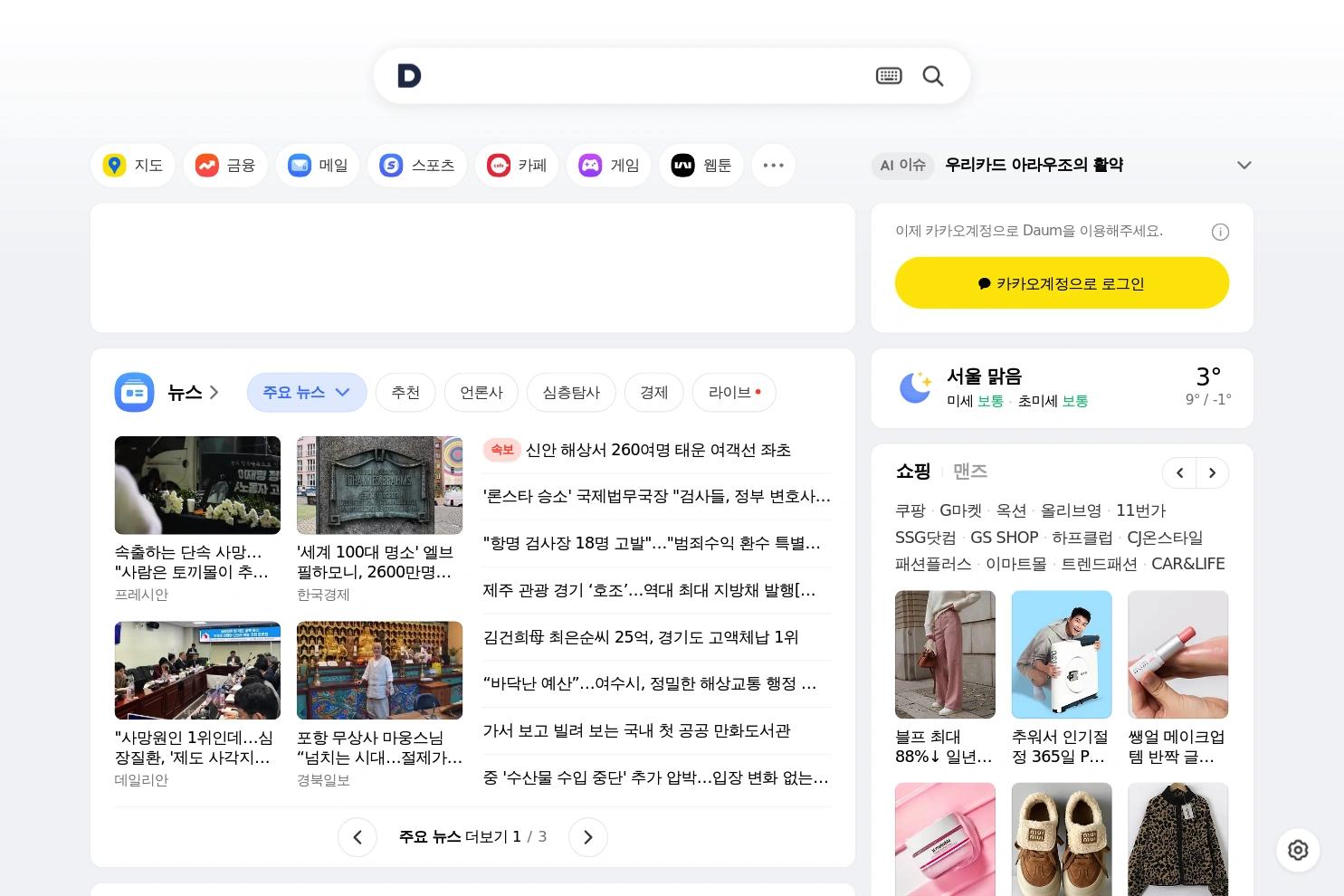Open headline 중 '수산물 수입 중단' 추가 압박

[x=656, y=777]
